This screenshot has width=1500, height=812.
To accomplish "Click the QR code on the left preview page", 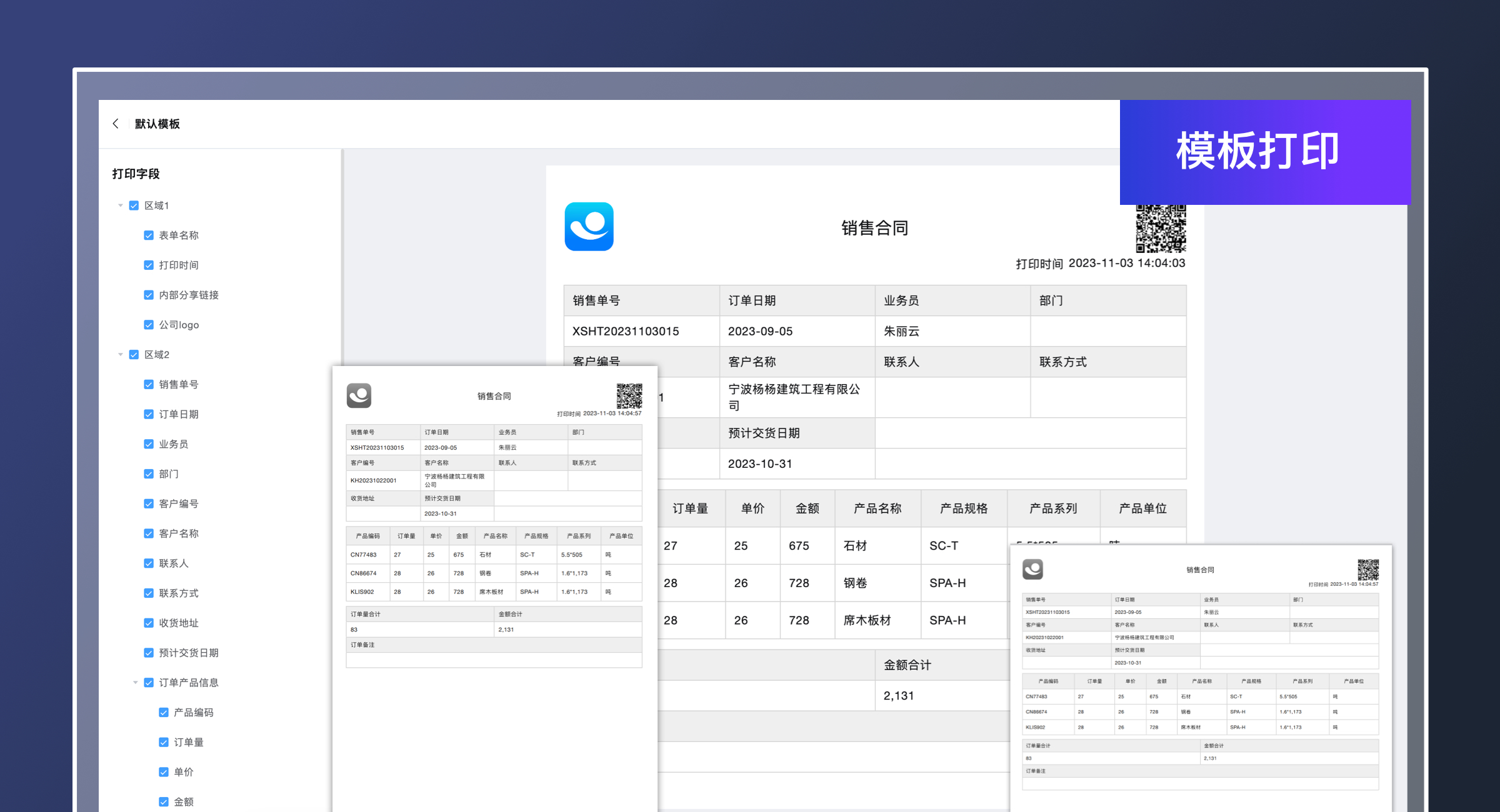I will tap(629, 395).
